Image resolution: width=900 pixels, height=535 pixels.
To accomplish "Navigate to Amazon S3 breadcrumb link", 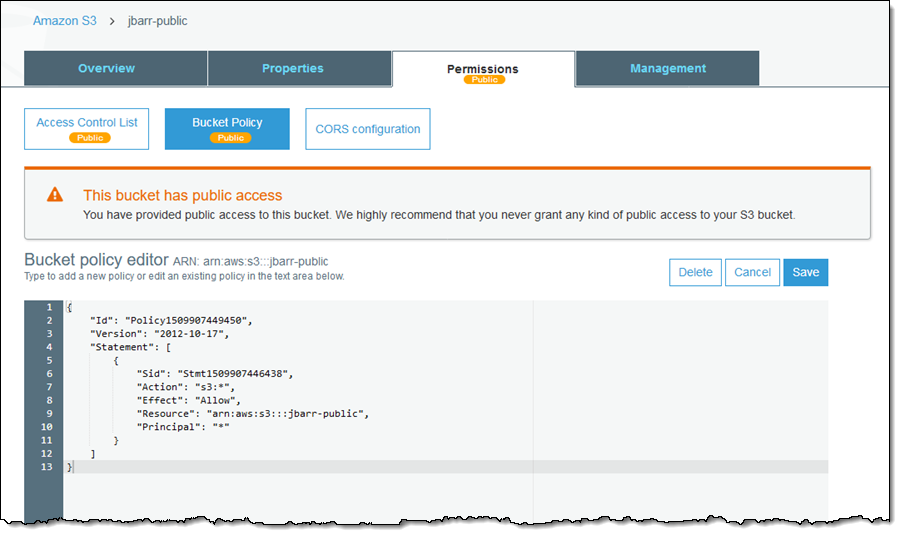I will [65, 20].
